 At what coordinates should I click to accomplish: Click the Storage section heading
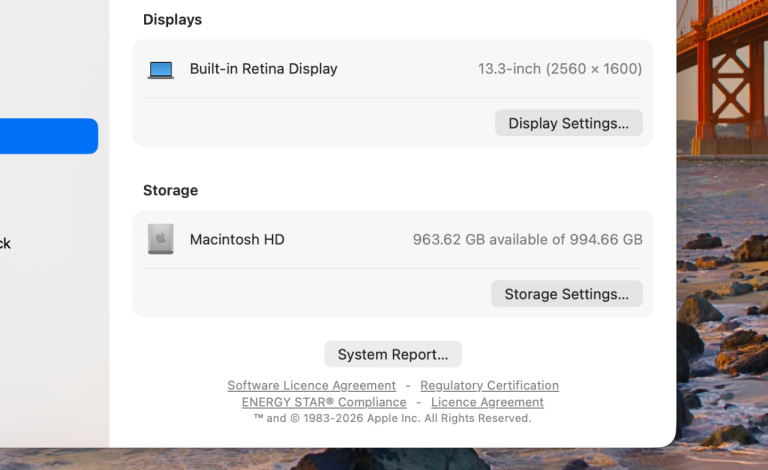click(170, 190)
